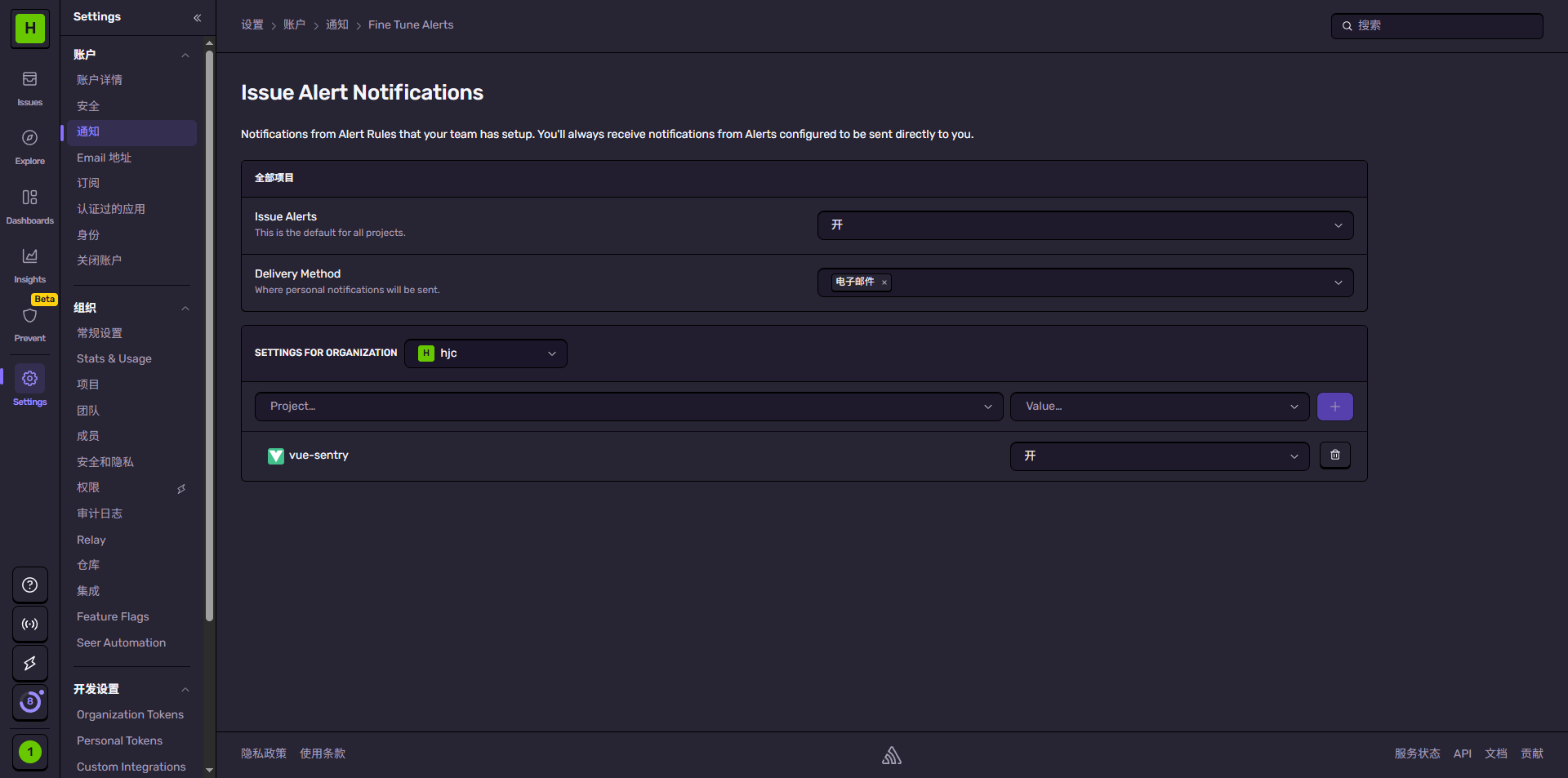Change vue-sentry alert value dropdown
This screenshot has width=1568, height=778.
pyautogui.click(x=1159, y=456)
